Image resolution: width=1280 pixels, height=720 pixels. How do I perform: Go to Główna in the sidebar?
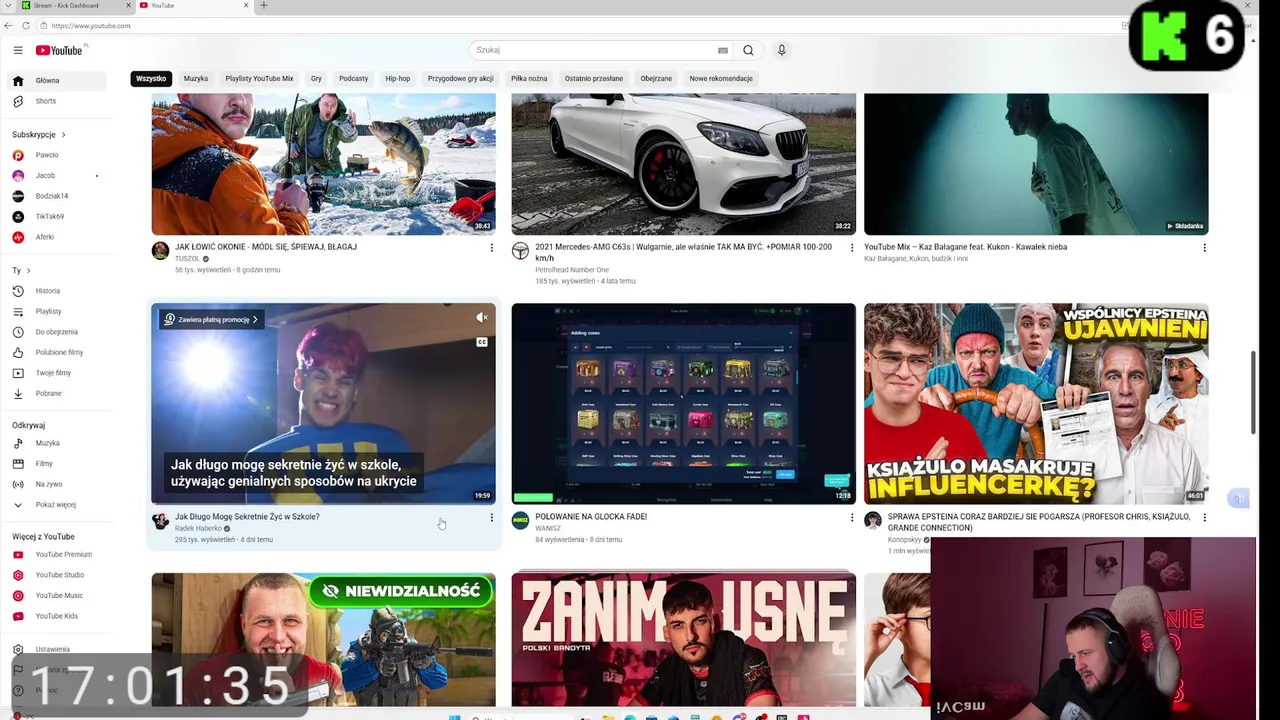(x=58, y=80)
